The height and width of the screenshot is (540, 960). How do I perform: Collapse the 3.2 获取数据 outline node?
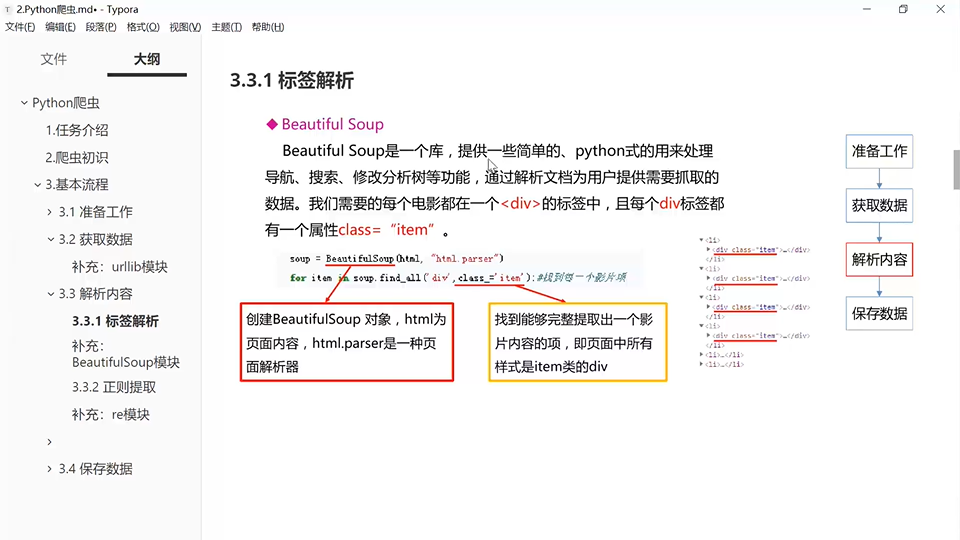51,239
